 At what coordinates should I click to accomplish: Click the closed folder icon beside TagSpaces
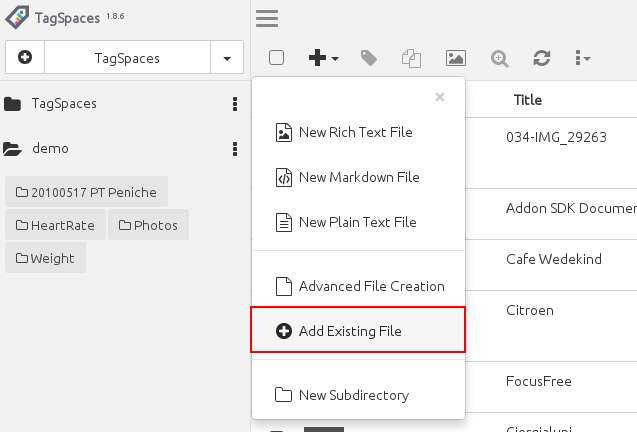[12, 104]
